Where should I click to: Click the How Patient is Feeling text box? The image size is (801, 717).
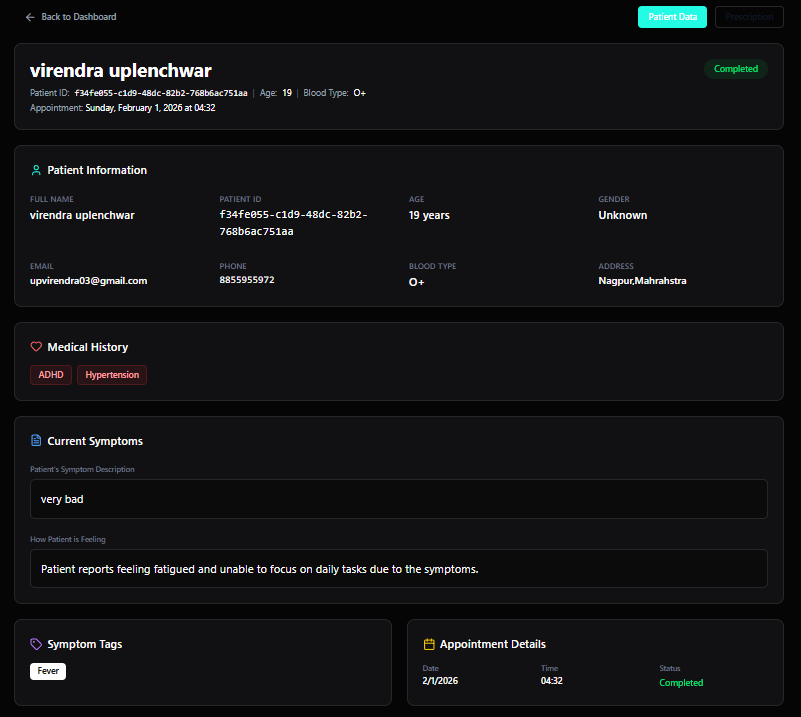pyautogui.click(x=399, y=569)
